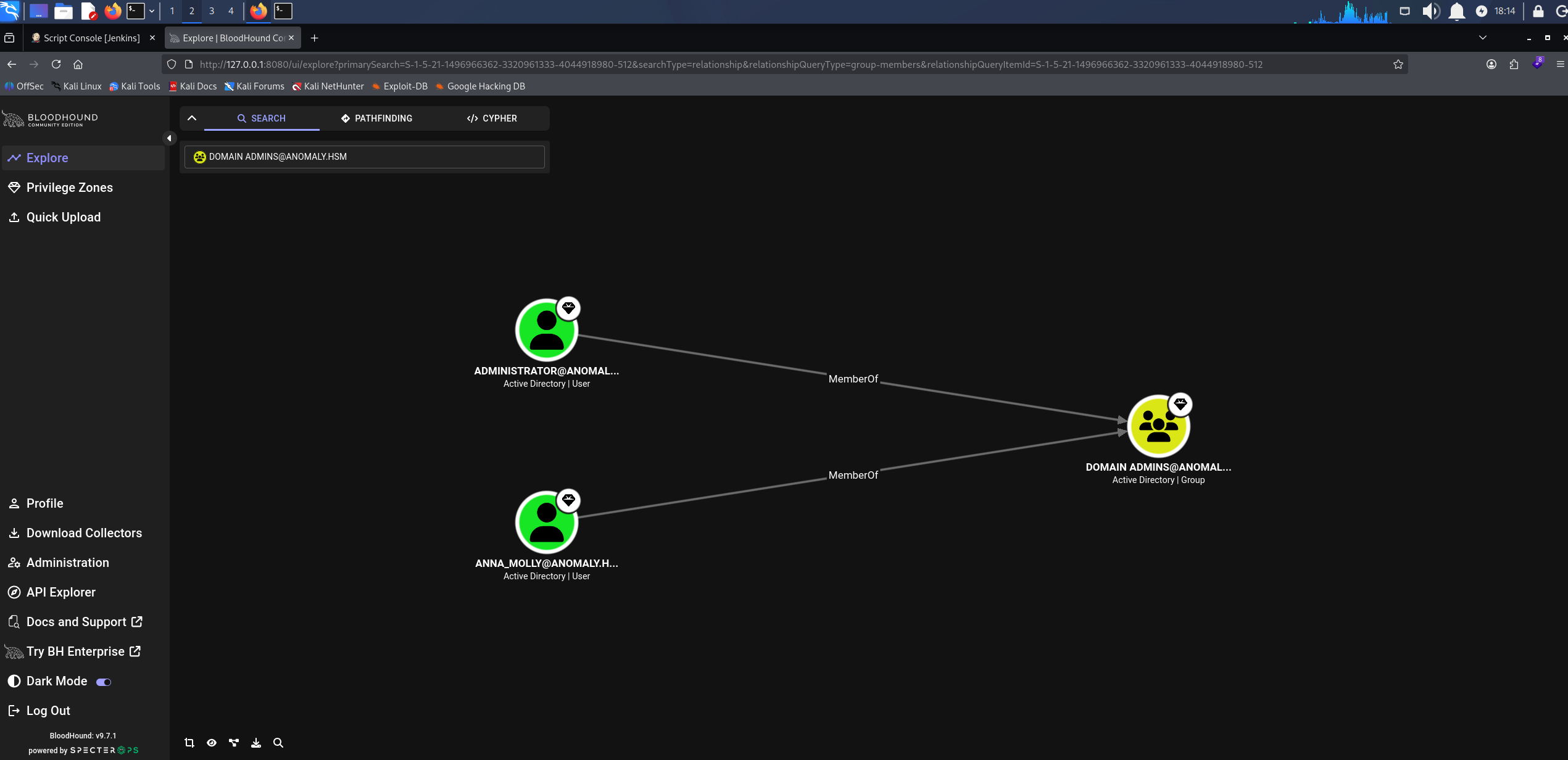This screenshot has height=760, width=1568.
Task: Open a new browser tab
Action: 314,38
